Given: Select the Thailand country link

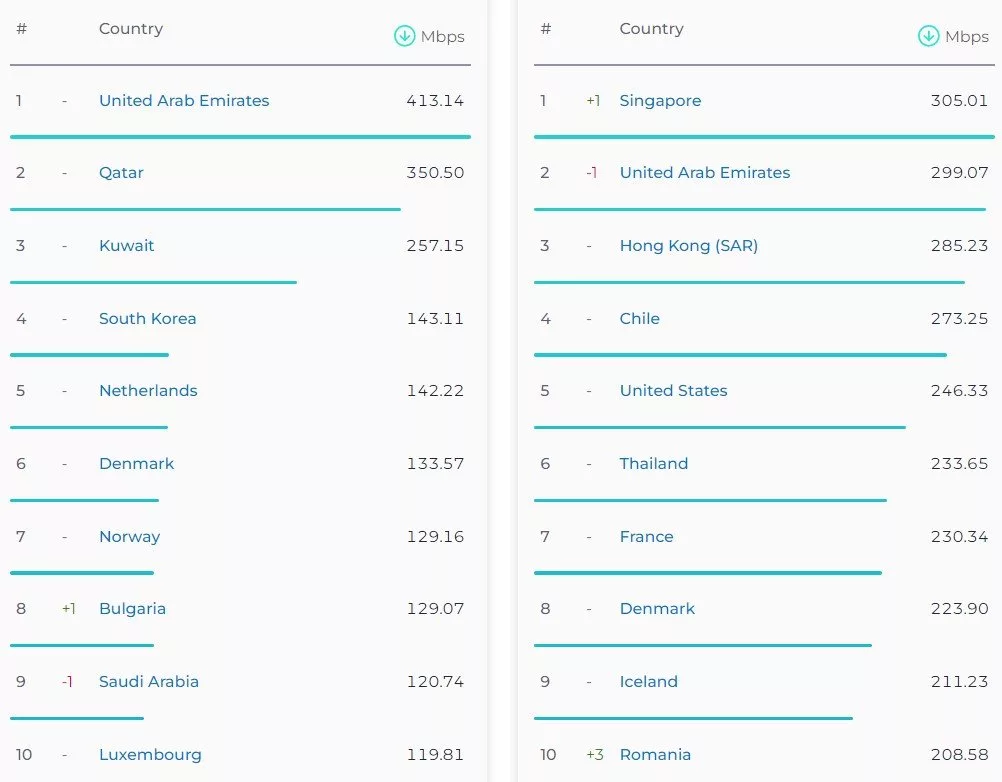Looking at the screenshot, I should coord(653,464).
